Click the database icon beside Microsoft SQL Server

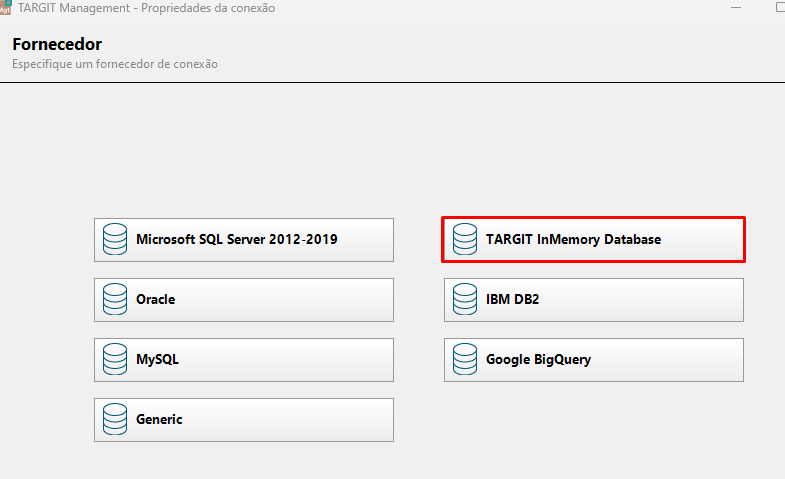tap(115, 239)
